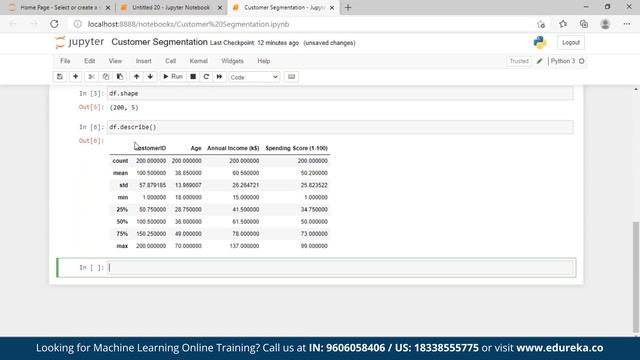Select the Customer Segmentation browser tab
The height and width of the screenshot is (360, 640).
(x=284, y=7)
